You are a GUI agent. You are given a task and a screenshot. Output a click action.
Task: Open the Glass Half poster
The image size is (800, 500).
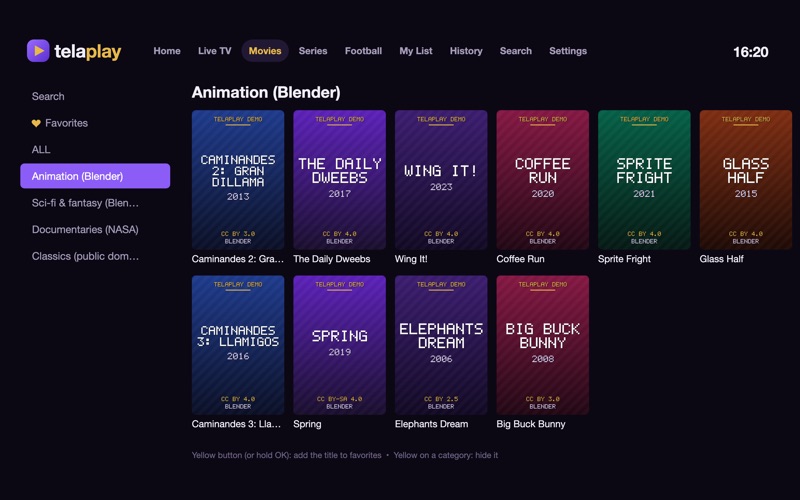click(x=745, y=180)
